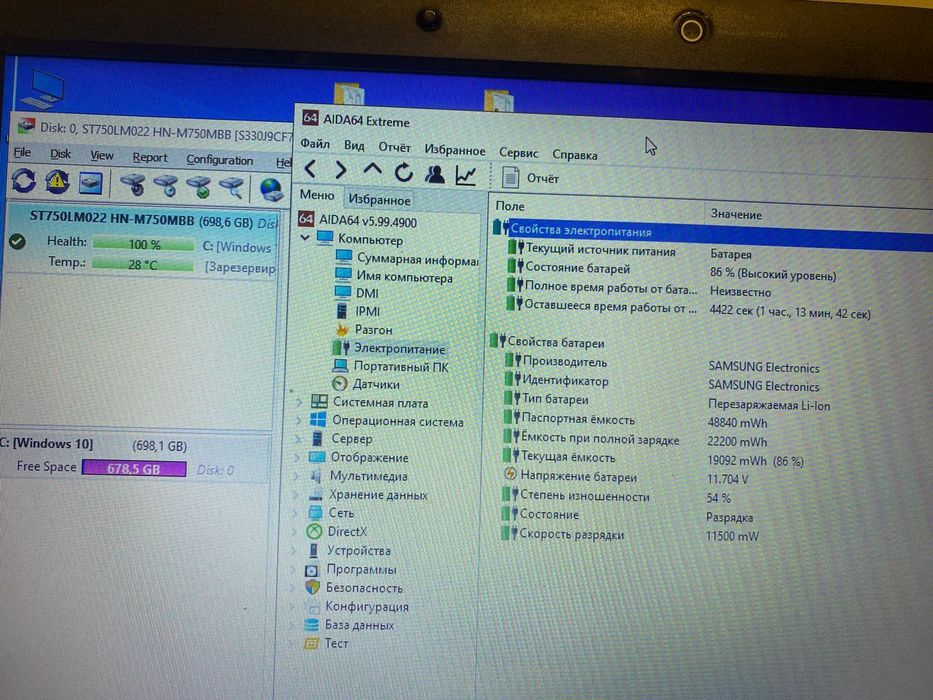Click the Health 100 % bar
The height and width of the screenshot is (700, 933).
(x=144, y=244)
